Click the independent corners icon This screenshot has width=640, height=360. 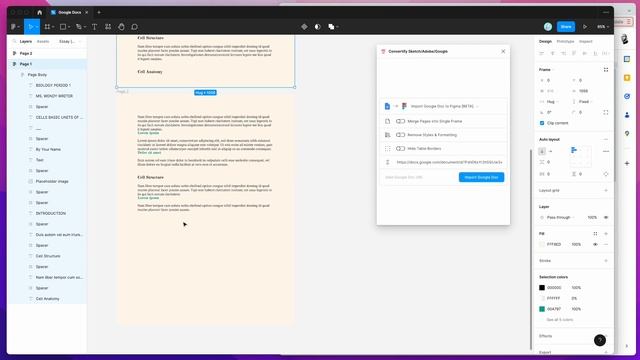(606, 112)
